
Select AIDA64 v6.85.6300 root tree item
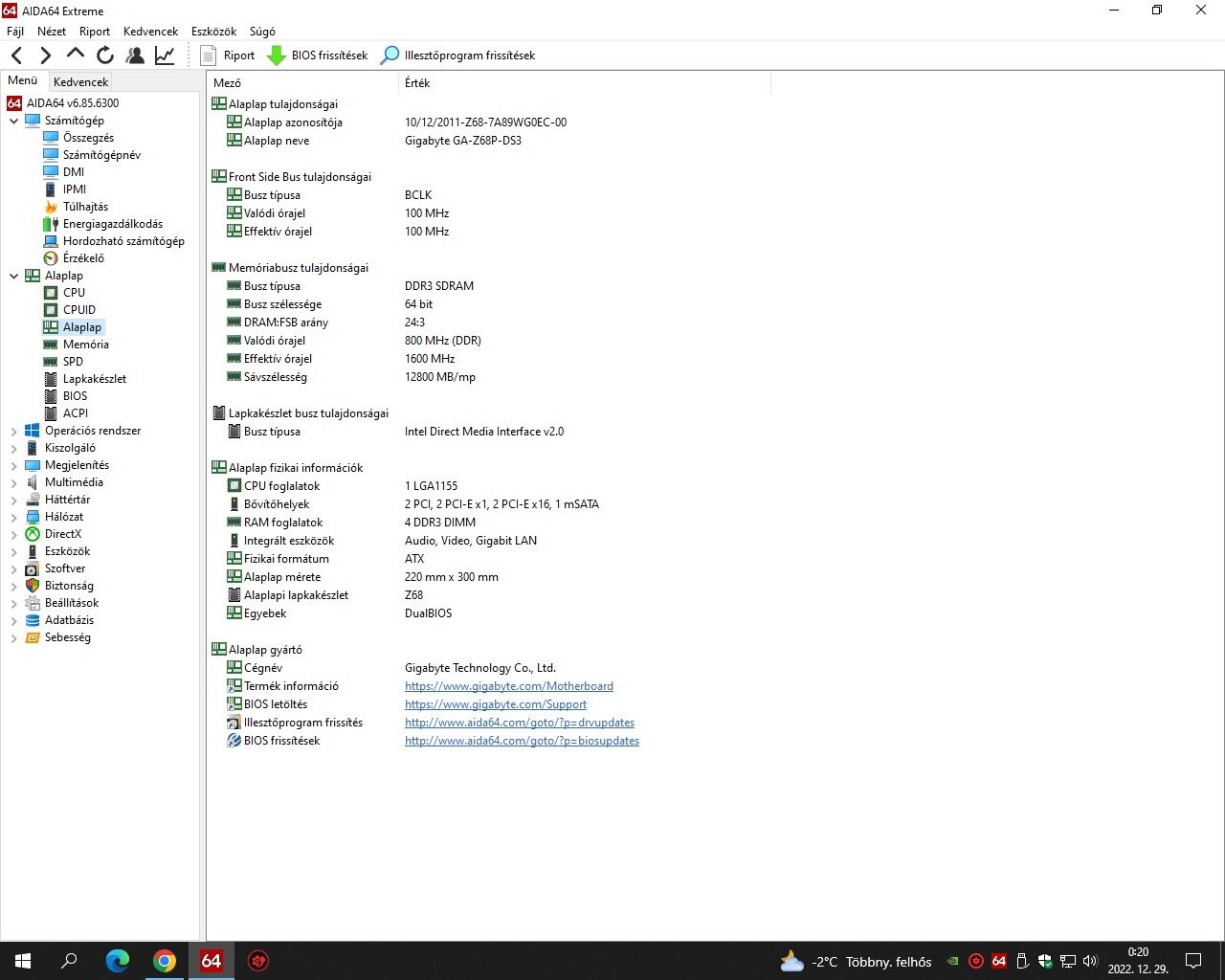pos(63,103)
